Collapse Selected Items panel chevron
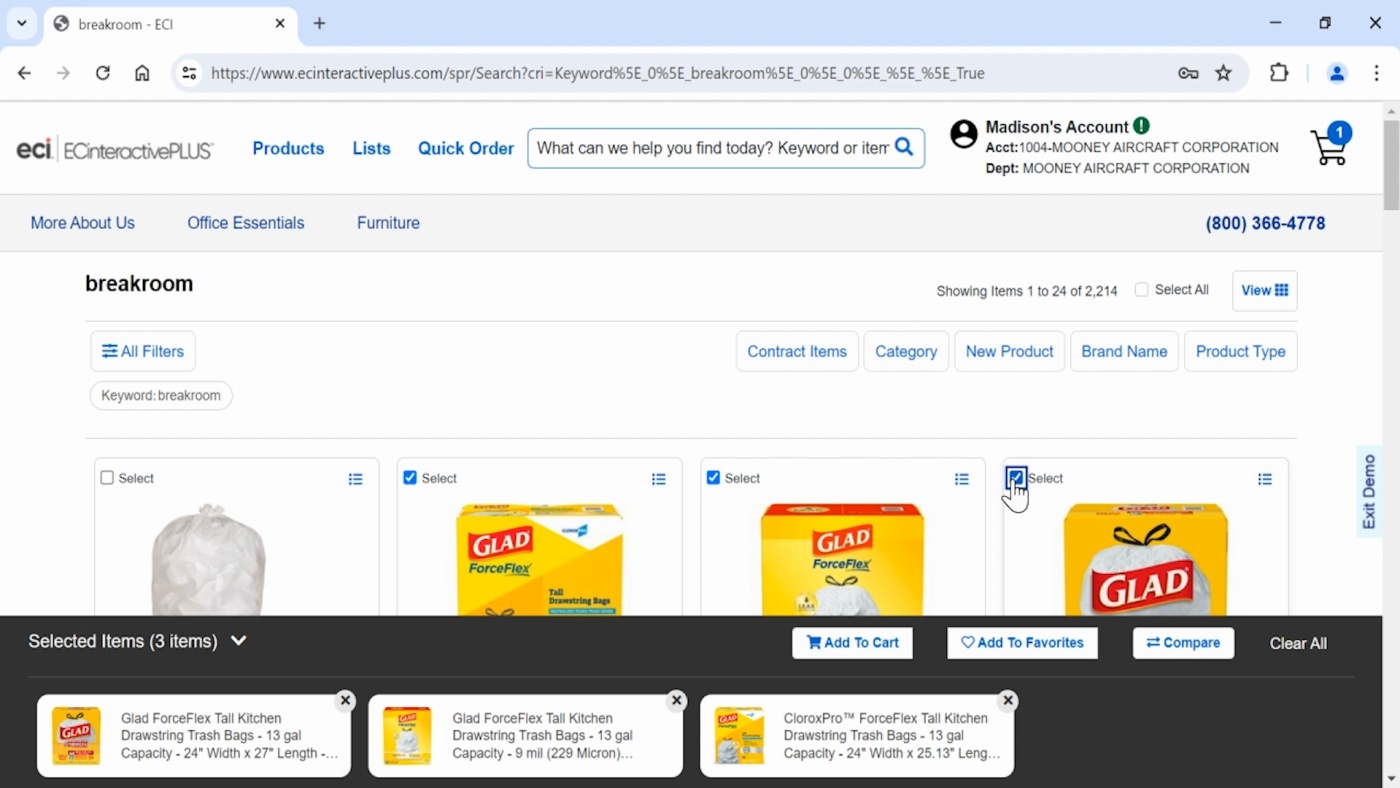Image resolution: width=1400 pixels, height=788 pixels. click(238, 641)
